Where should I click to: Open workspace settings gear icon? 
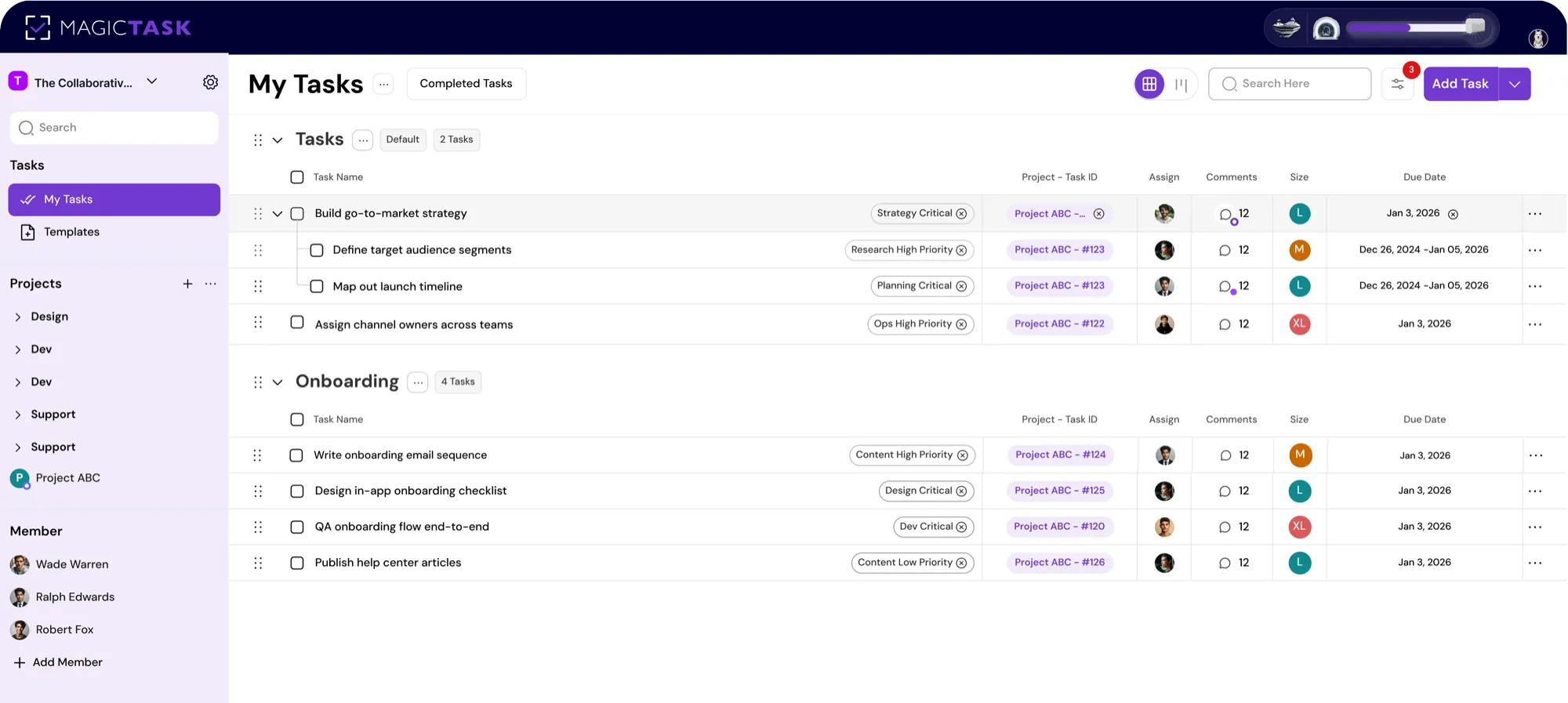coord(210,82)
